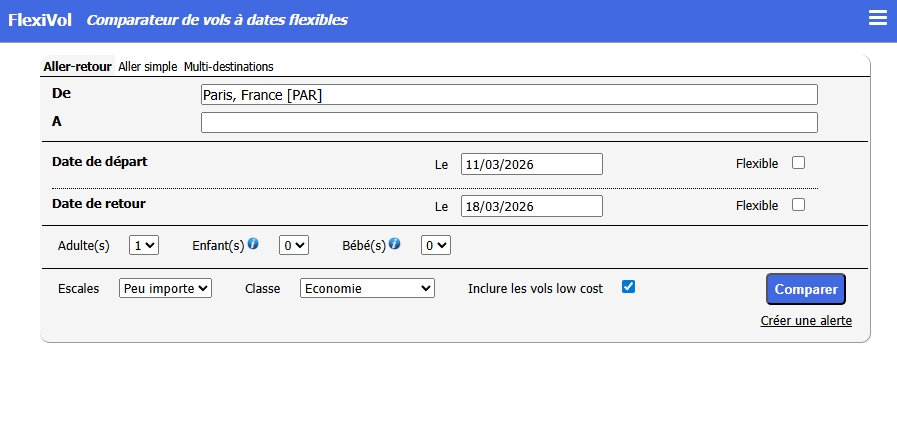Image resolution: width=897 pixels, height=445 pixels.
Task: Click the departure date field
Action: [531, 164]
